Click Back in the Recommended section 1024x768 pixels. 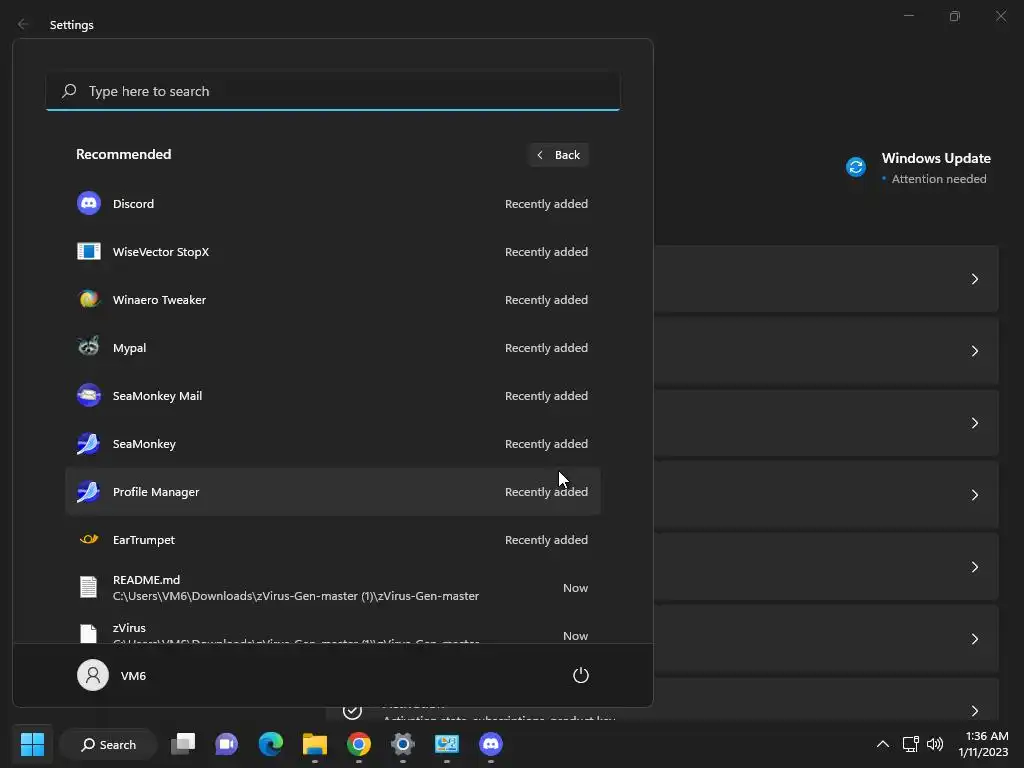(558, 155)
